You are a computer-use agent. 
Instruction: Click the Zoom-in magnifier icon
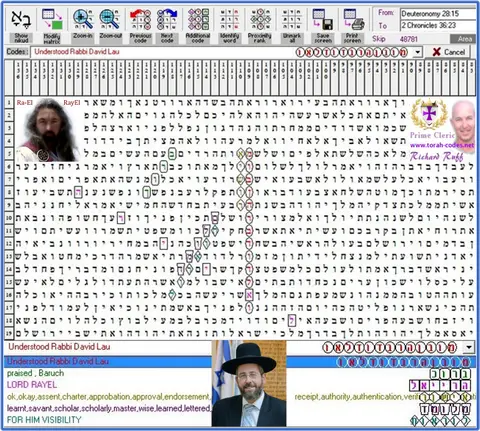[x=83, y=19]
